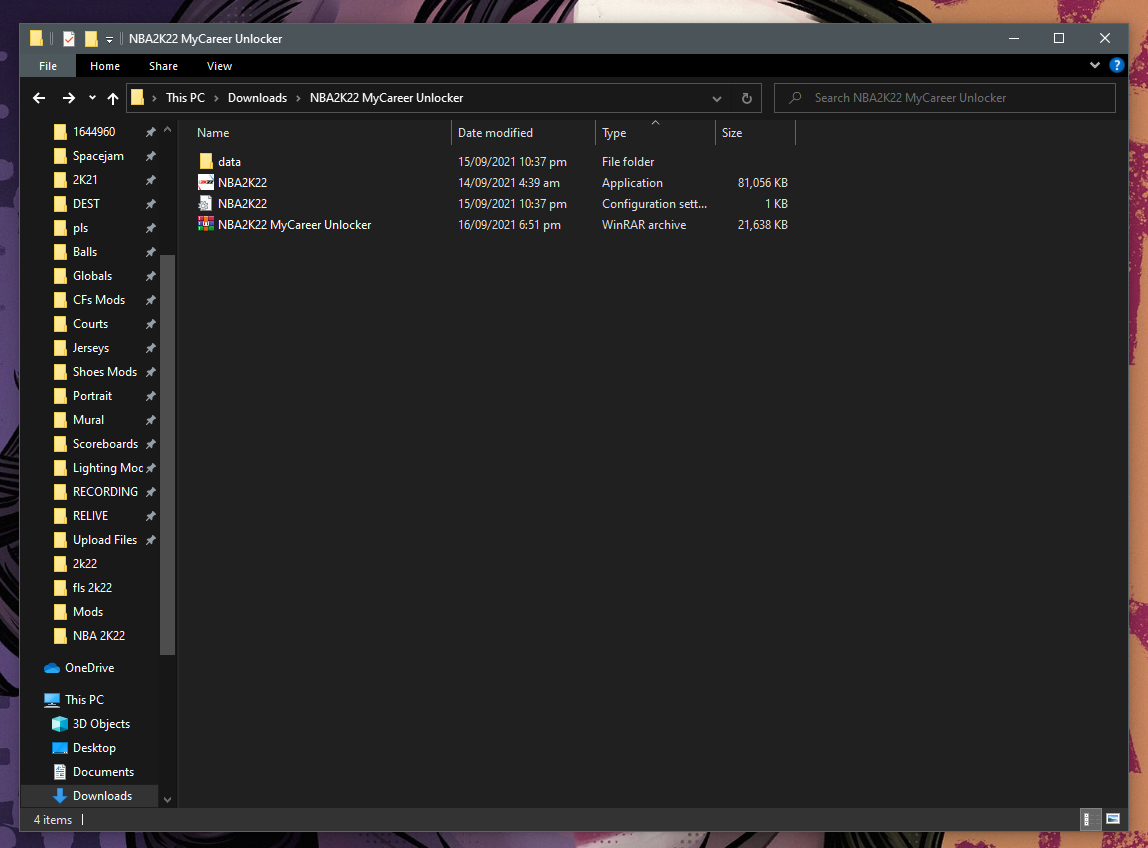Go back to previous folder
This screenshot has width=1148, height=848.
pyautogui.click(x=40, y=98)
